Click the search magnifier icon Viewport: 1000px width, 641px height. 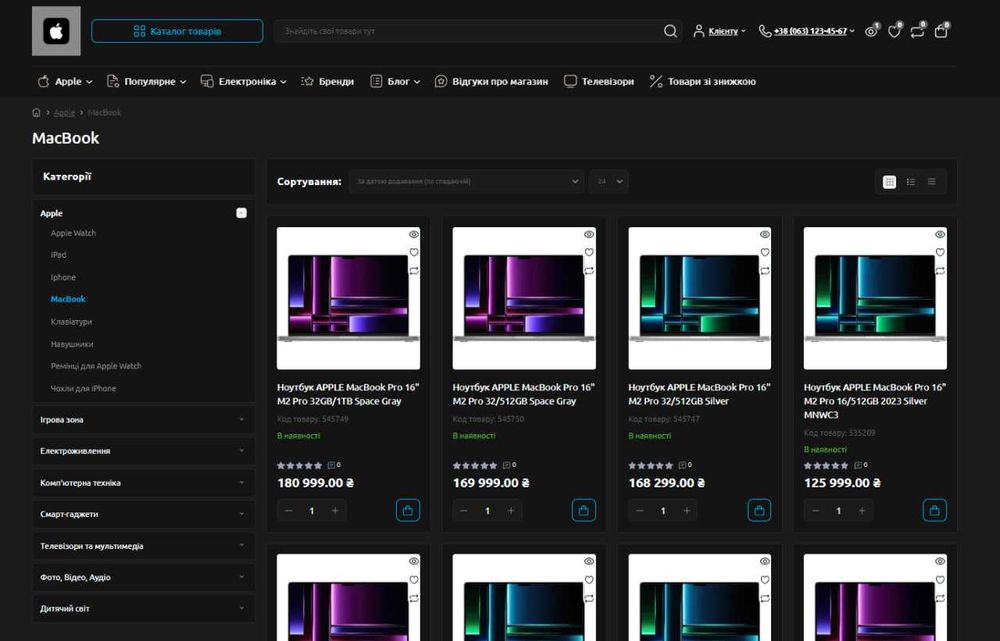click(x=670, y=31)
